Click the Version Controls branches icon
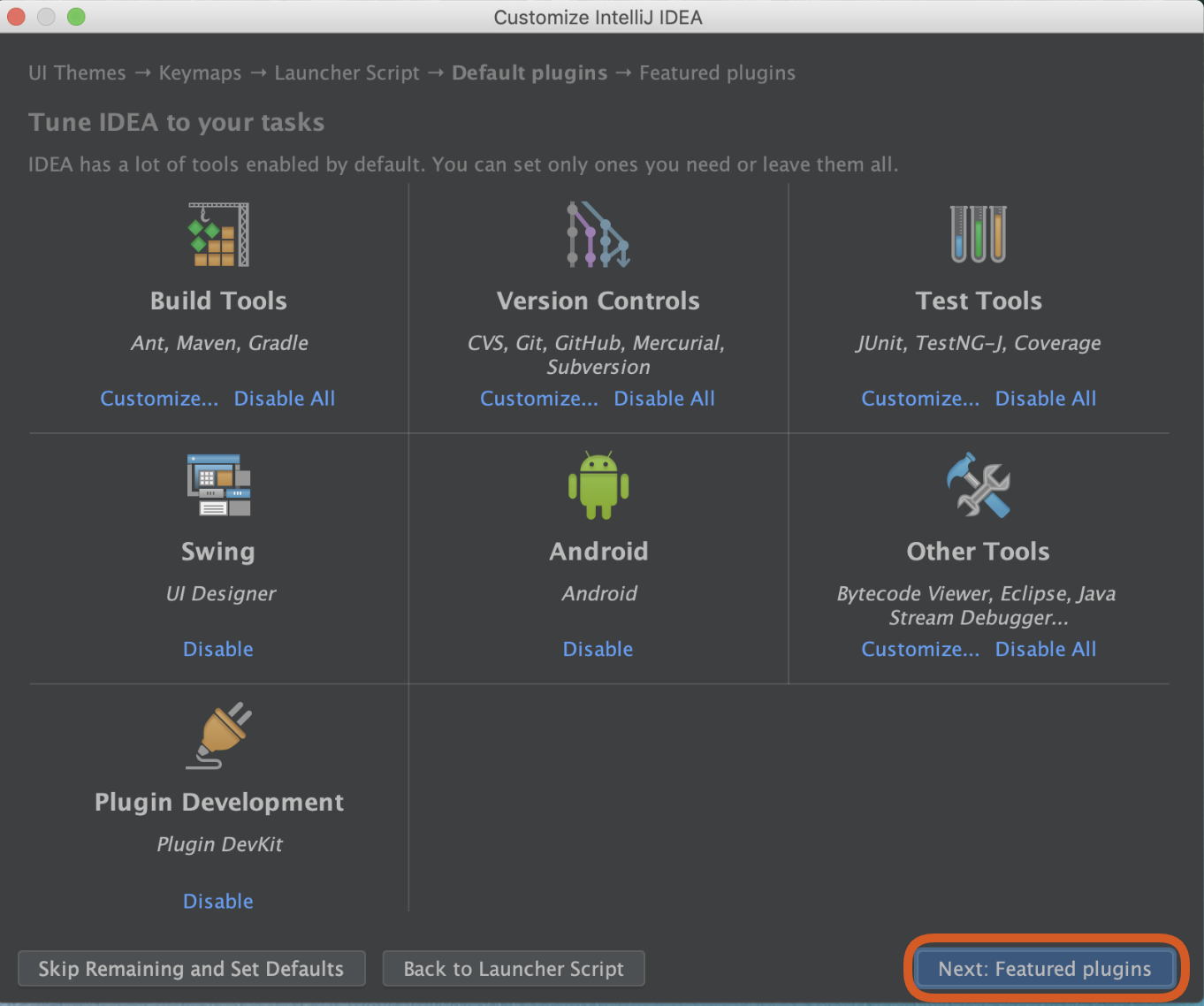1204x1006 pixels. click(598, 235)
